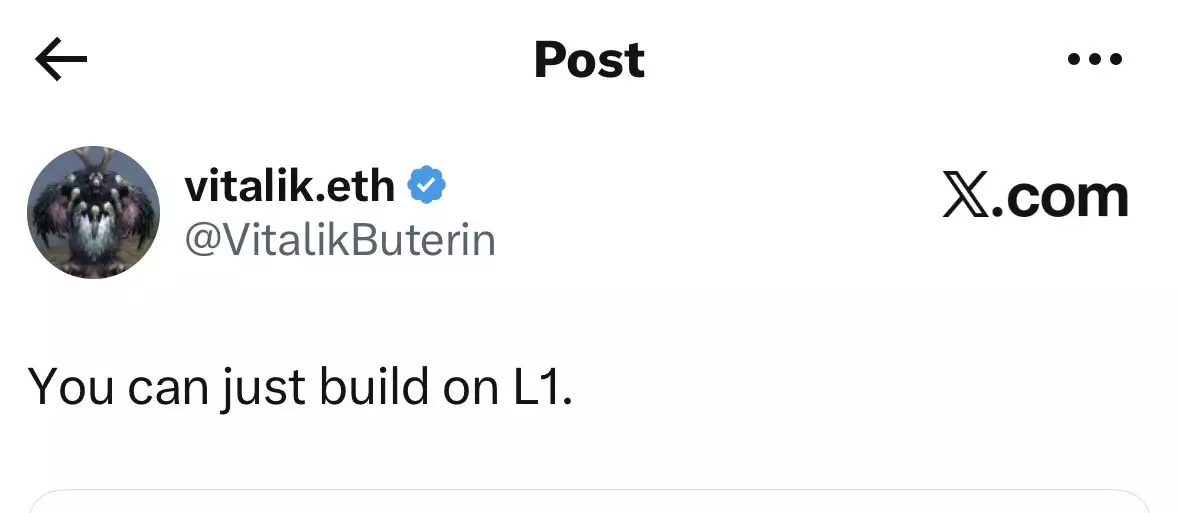
Task: Open the three-dot more options menu
Action: tap(1095, 61)
